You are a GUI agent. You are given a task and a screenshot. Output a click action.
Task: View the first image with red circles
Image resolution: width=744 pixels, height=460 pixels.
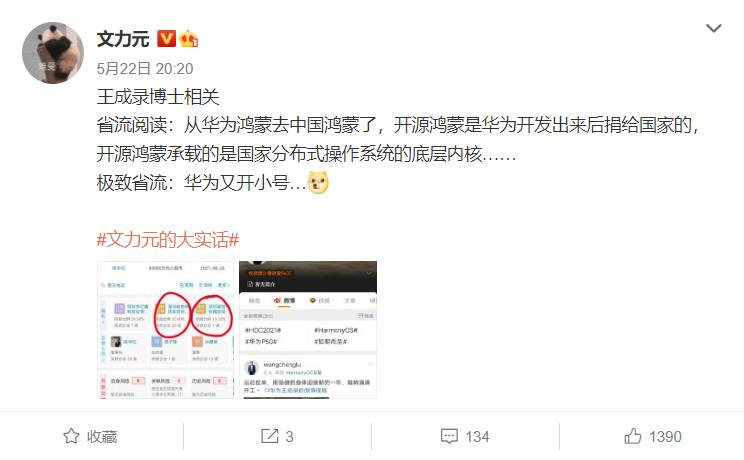[166, 330]
